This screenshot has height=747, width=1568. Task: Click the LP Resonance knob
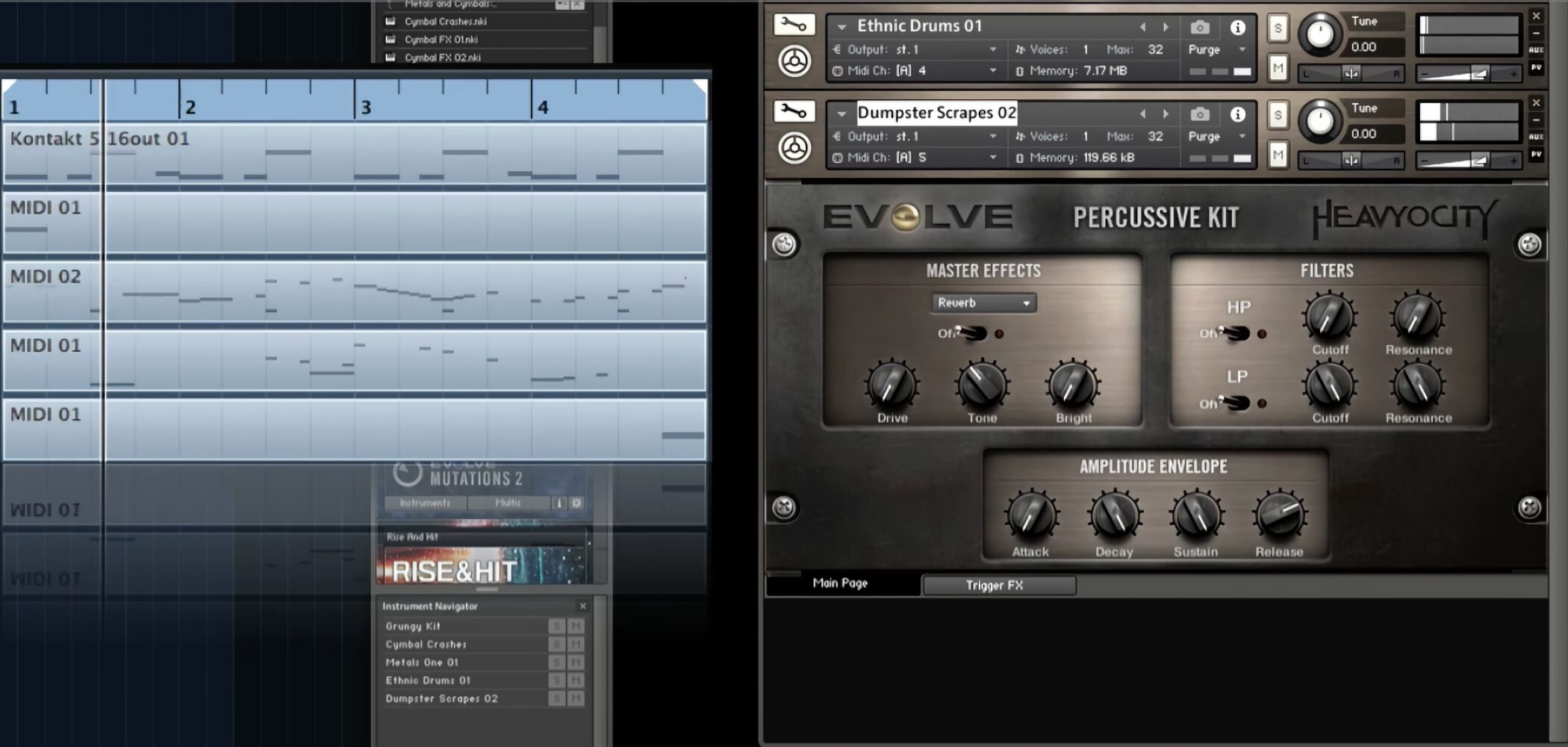(x=1417, y=385)
